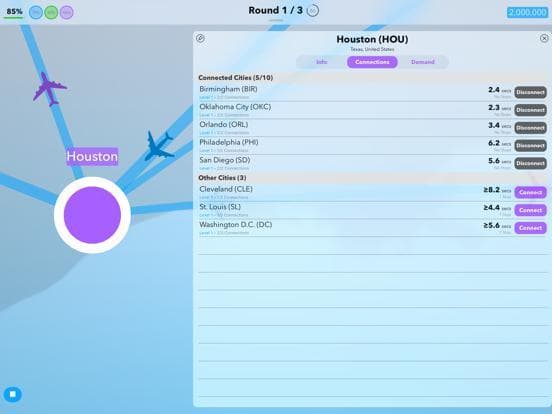The height and width of the screenshot is (414, 552).
Task: Switch to the Connections tab
Action: (372, 62)
